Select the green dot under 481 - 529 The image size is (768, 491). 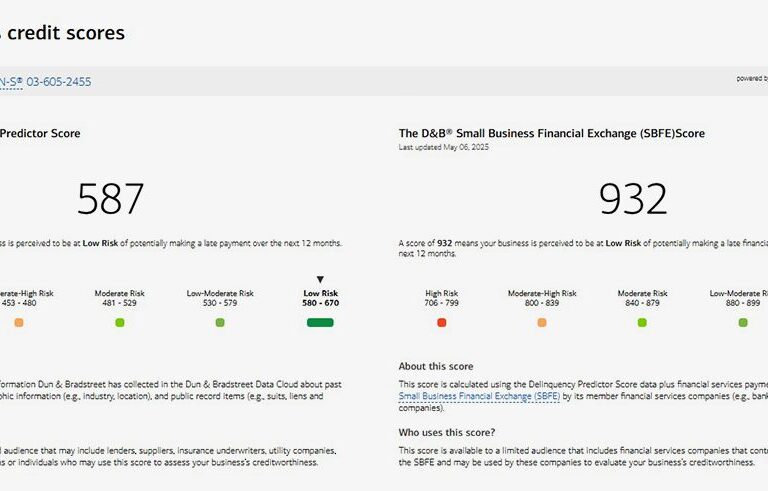pos(120,322)
